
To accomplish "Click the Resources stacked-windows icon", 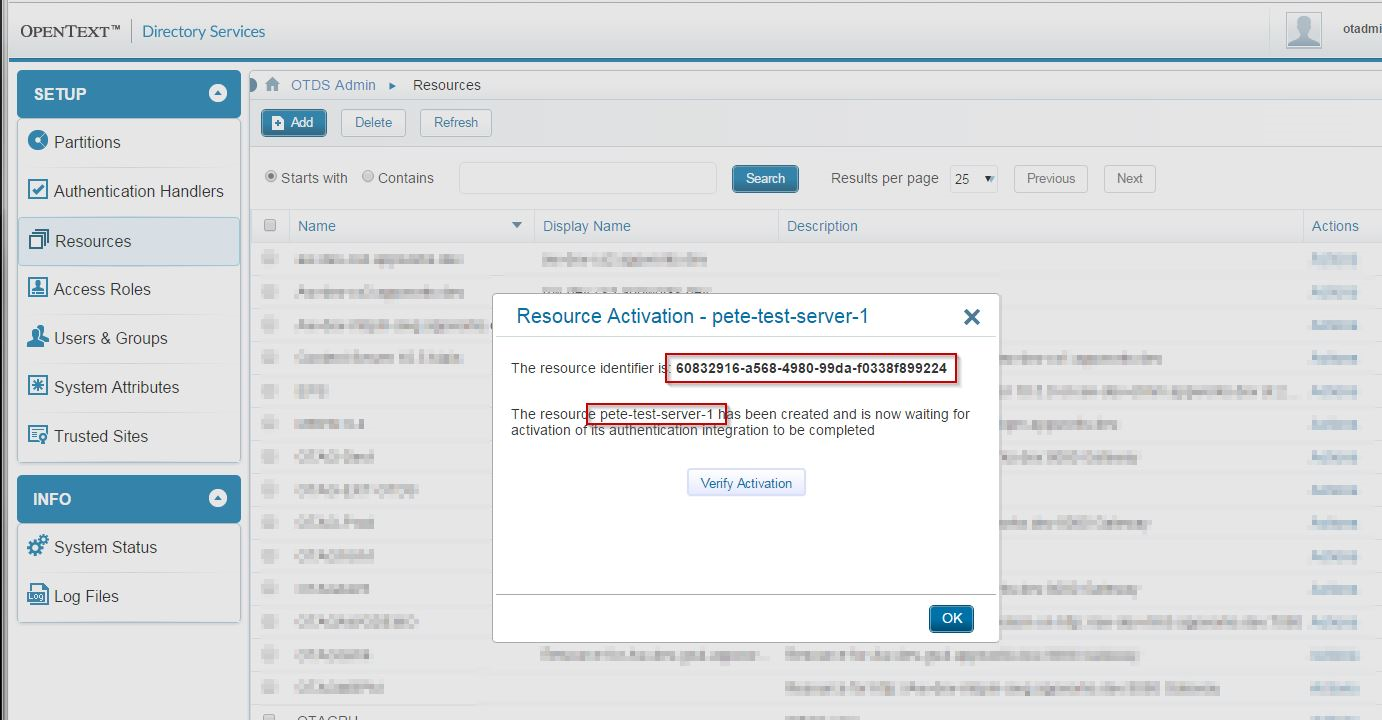I will pos(39,240).
